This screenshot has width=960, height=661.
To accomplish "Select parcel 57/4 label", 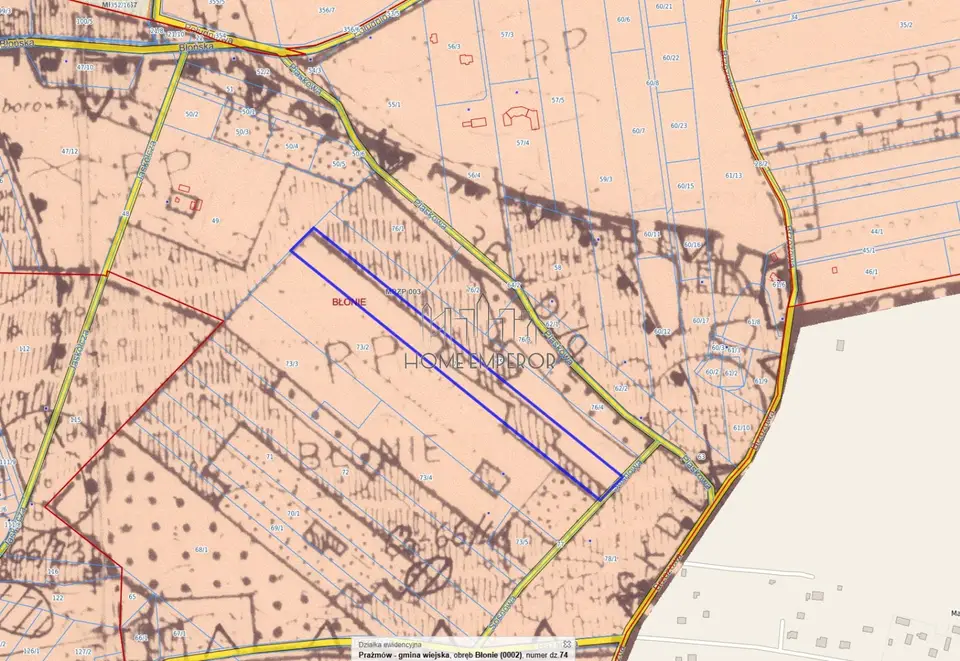I will [x=523, y=143].
